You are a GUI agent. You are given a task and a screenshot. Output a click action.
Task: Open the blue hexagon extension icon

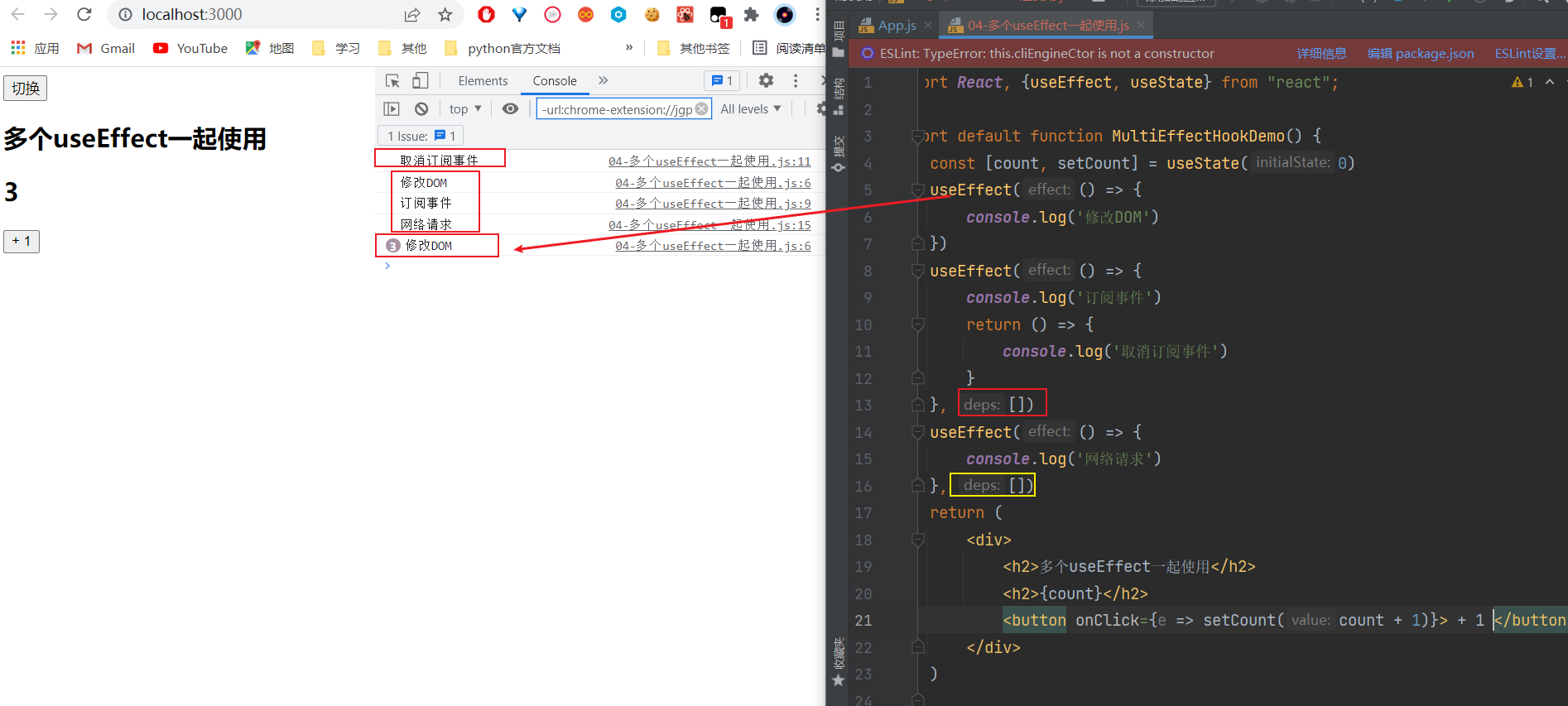[618, 14]
